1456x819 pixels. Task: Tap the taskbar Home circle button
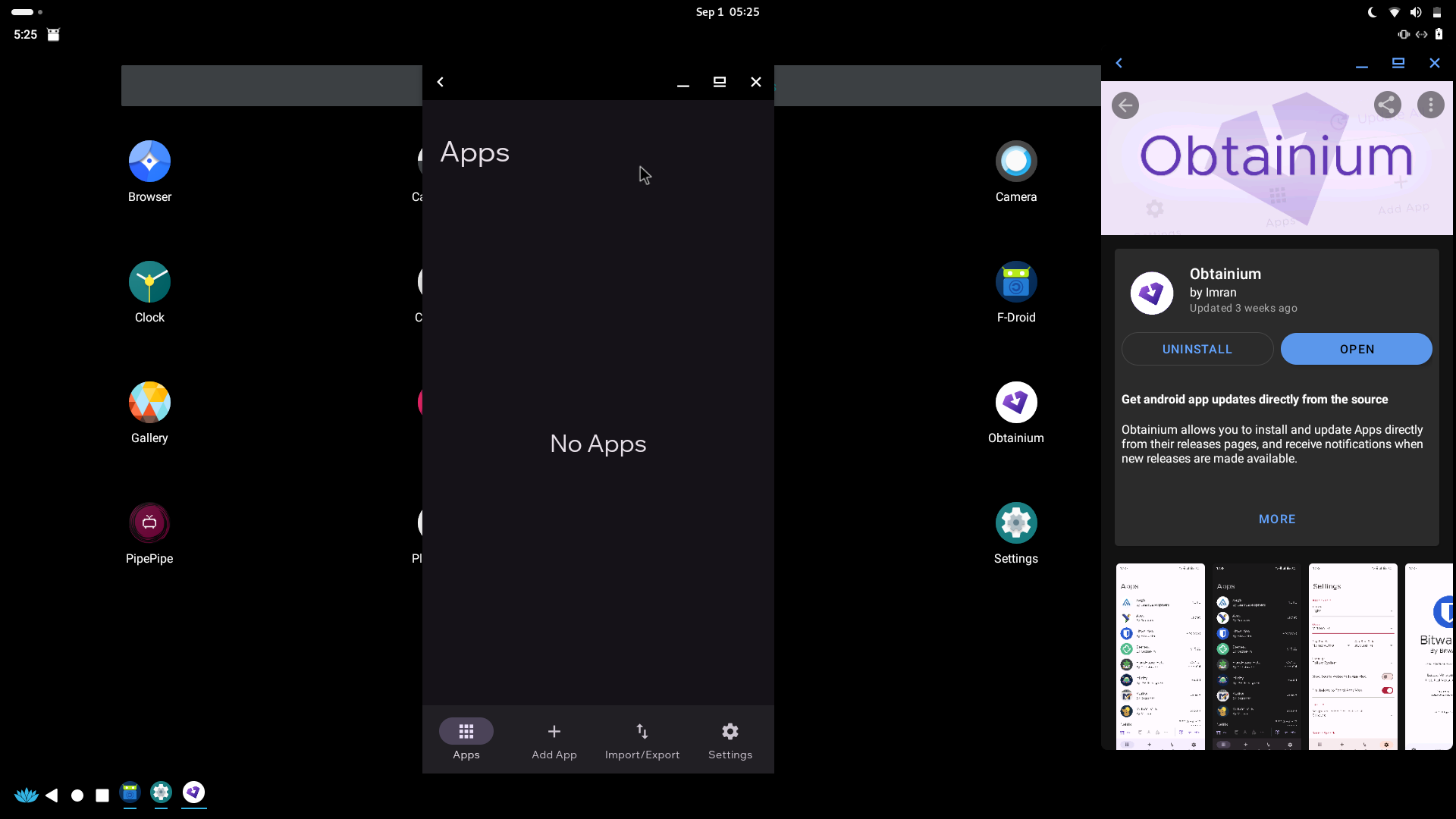click(77, 795)
